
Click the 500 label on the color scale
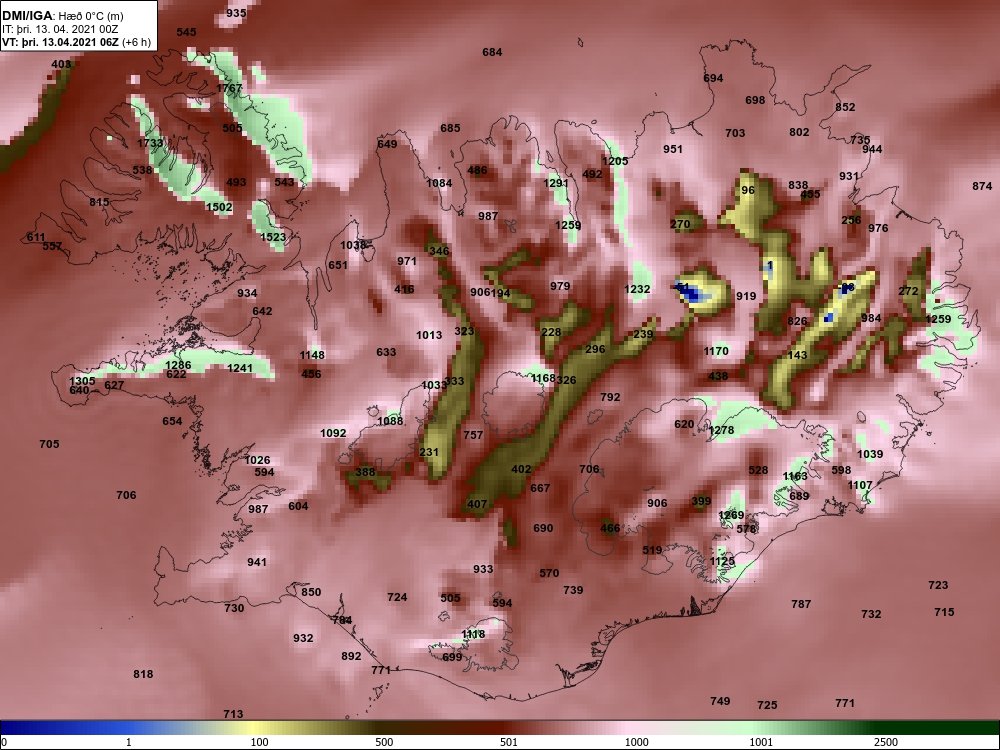[384, 742]
